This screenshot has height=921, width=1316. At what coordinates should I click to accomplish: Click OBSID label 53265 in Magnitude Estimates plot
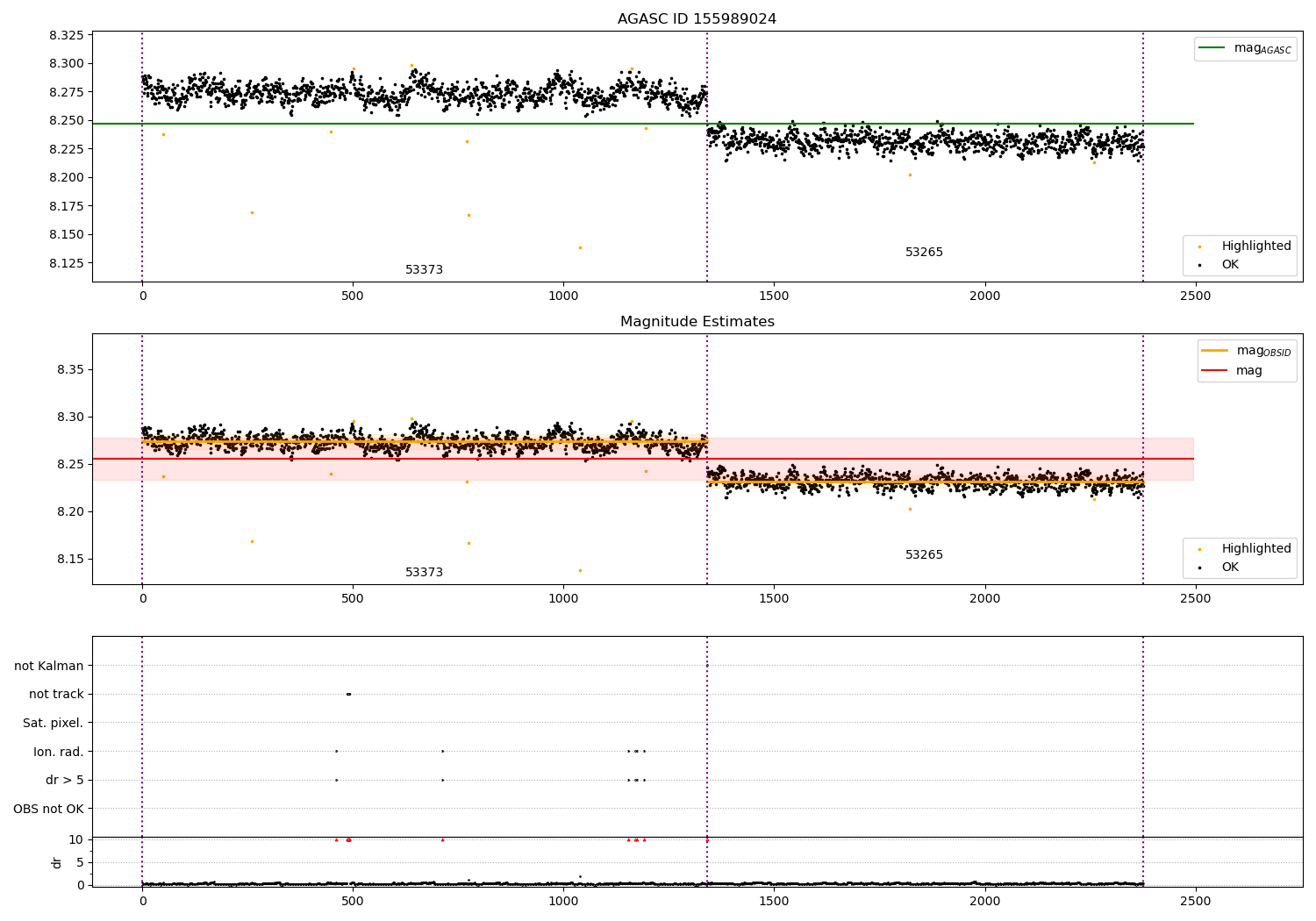924,555
